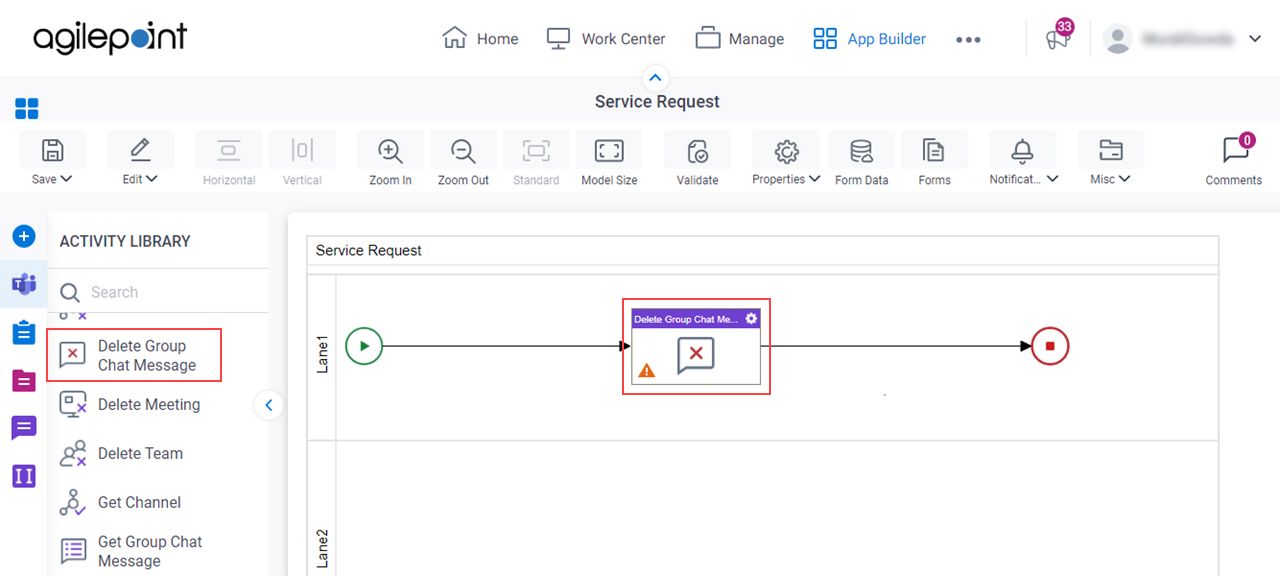This screenshot has width=1280, height=576.
Task: Open the user account dropdown chevron
Action: [1255, 39]
